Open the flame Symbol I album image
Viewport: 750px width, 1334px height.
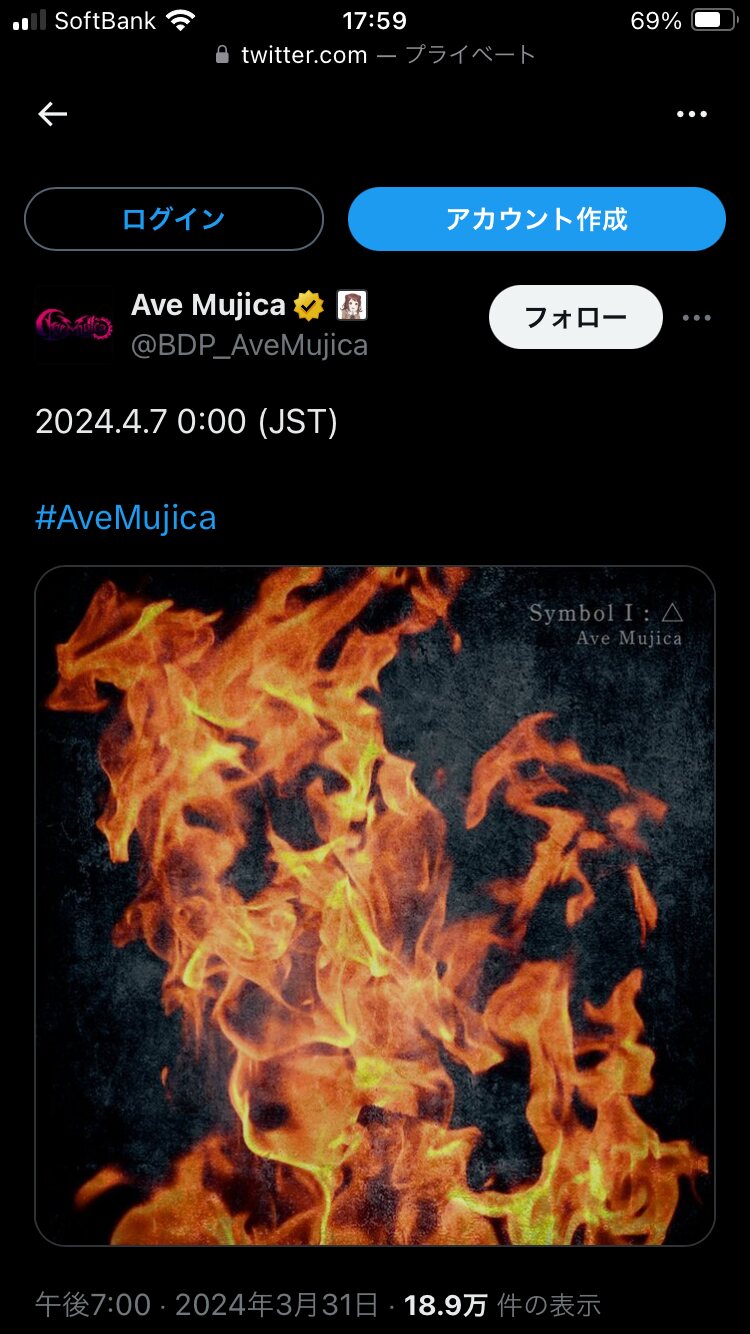pos(375,906)
